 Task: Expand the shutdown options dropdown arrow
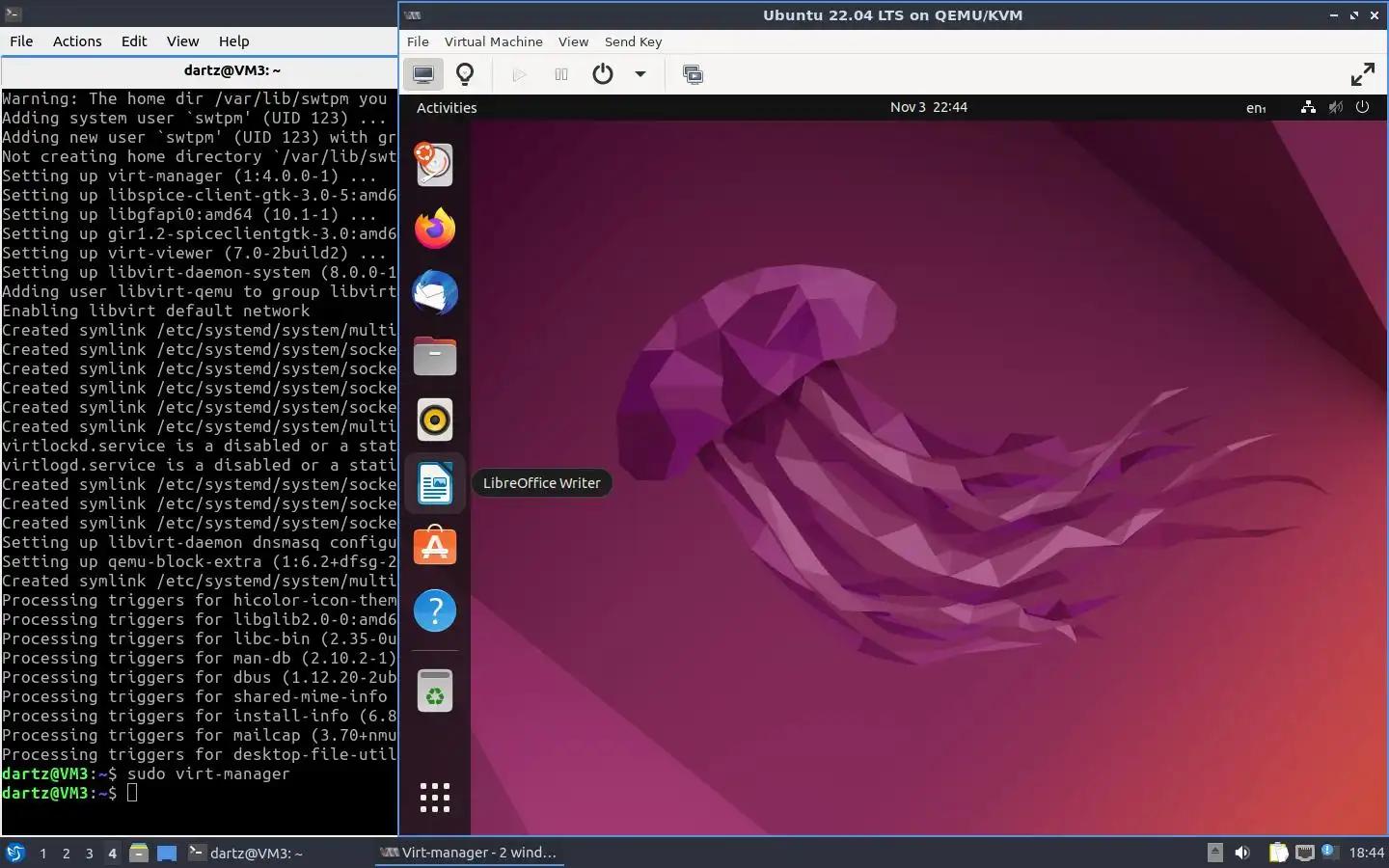point(640,74)
